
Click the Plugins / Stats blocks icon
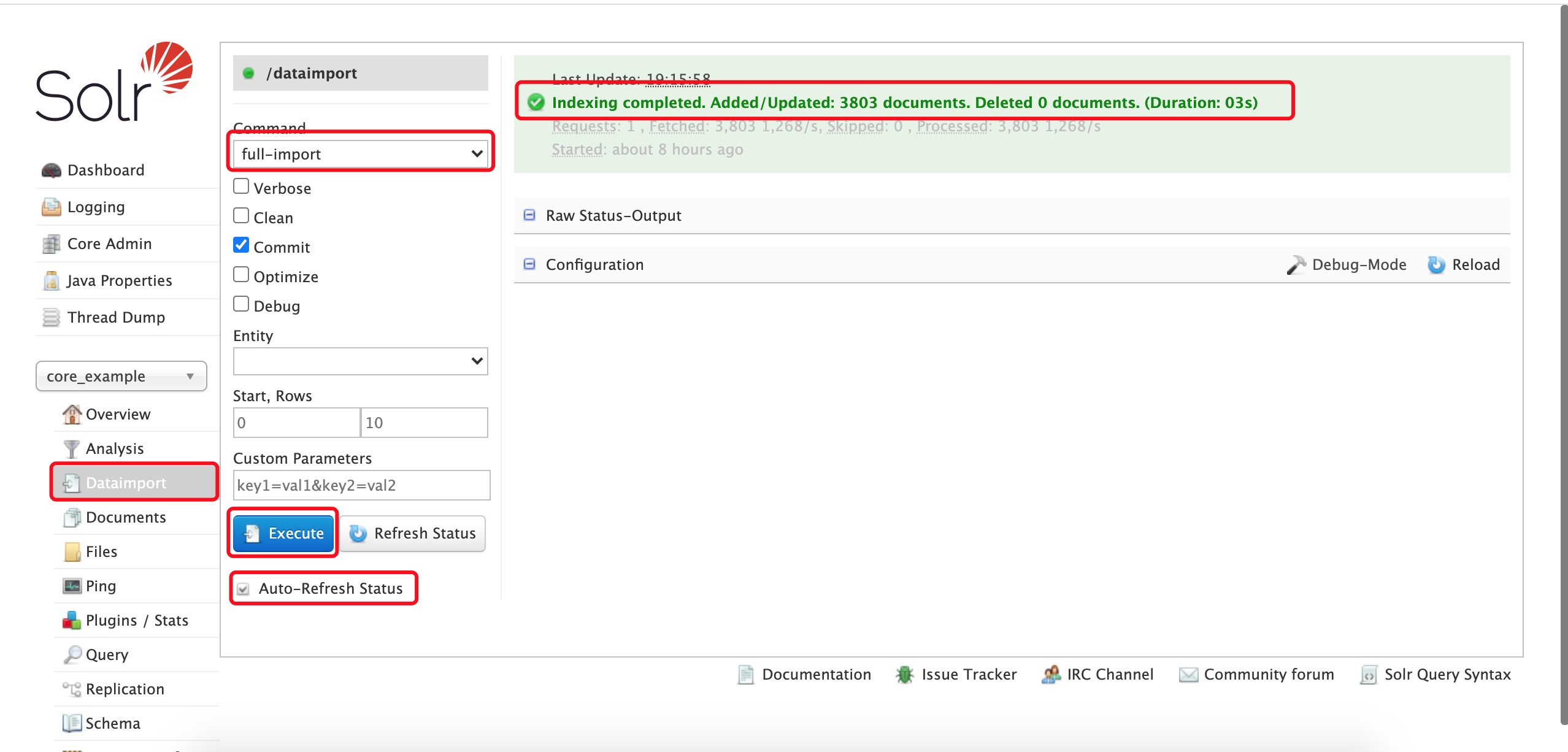click(72, 621)
